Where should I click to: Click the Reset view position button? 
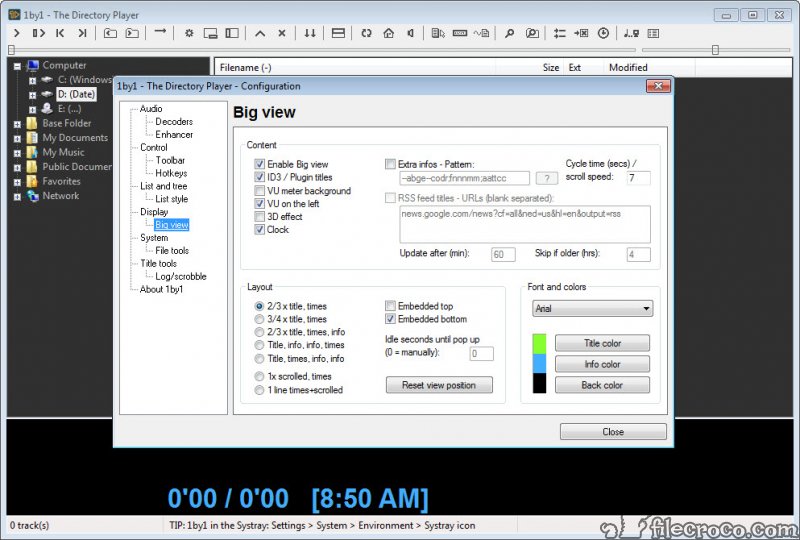click(x=439, y=385)
